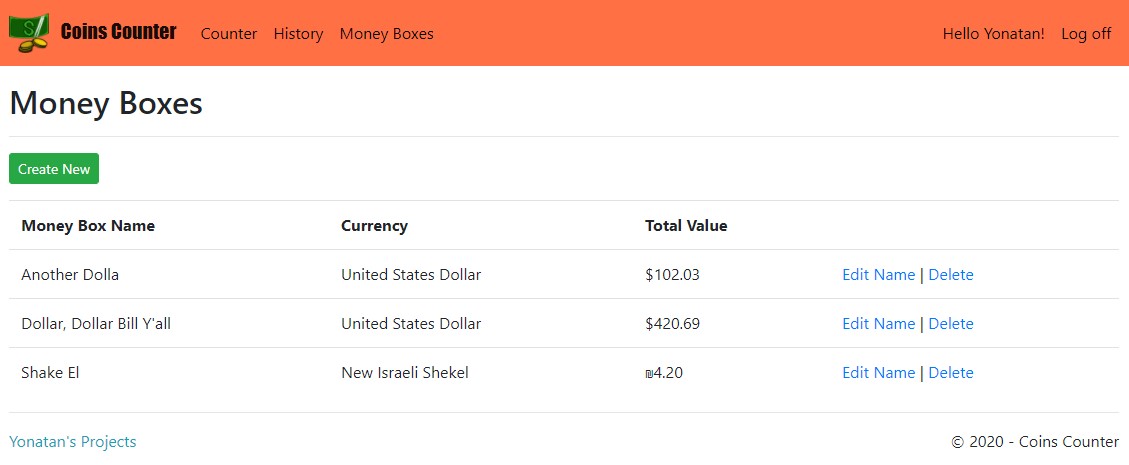Screen dimensions: 1129x465
Task: Delete the Another Dolla money box
Action: [950, 275]
